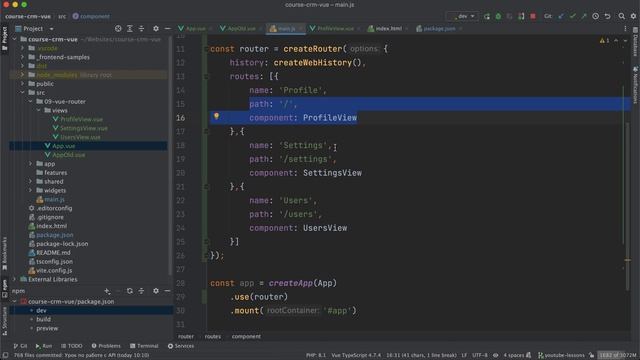This screenshot has height=360, width=640.
Task: Click the plus icon in the npm panel
Action: click(107, 291)
